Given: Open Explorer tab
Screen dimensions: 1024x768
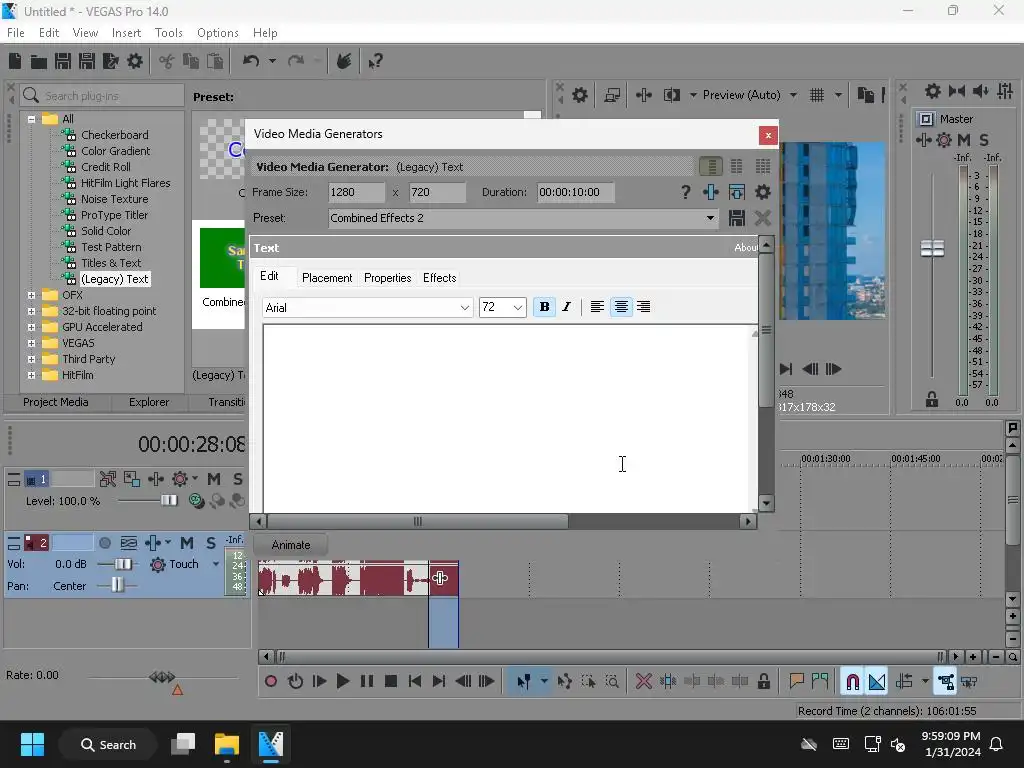Looking at the screenshot, I should 149,402.
